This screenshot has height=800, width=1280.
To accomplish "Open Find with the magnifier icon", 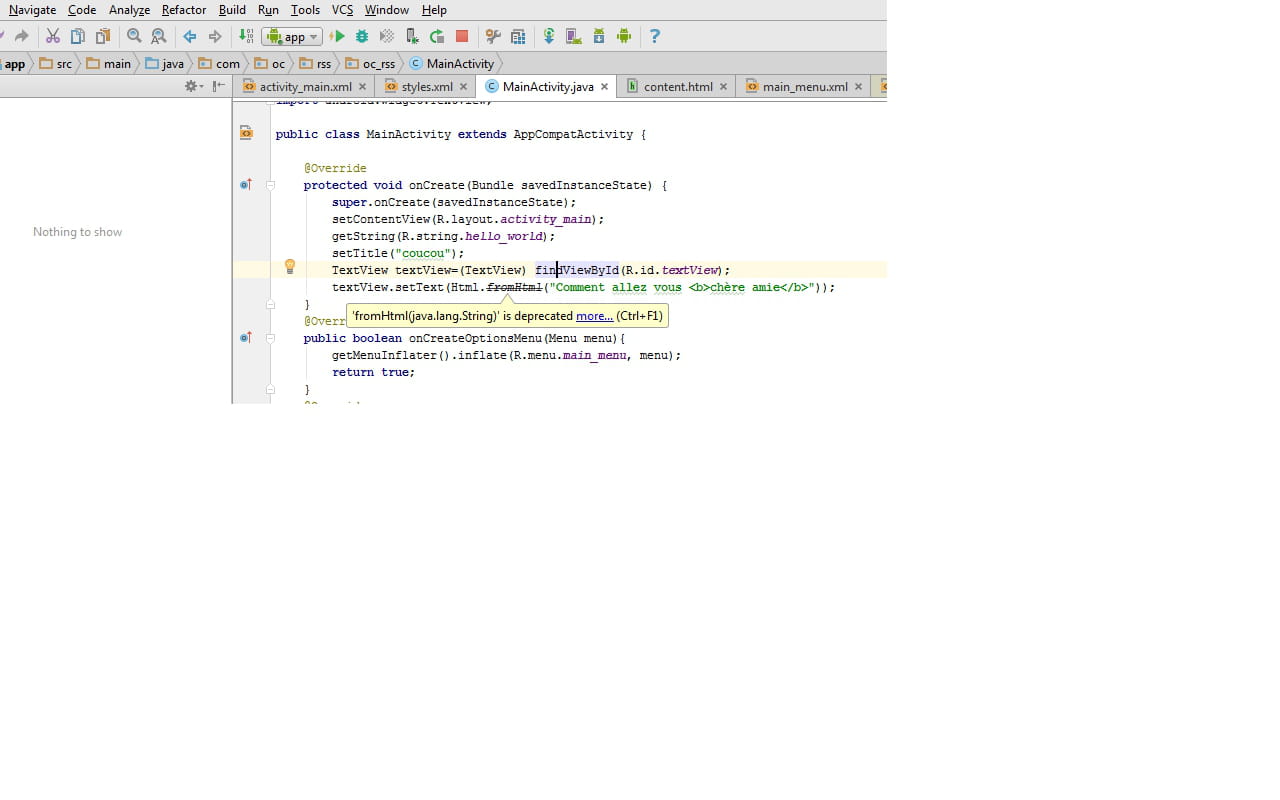I will click(134, 36).
